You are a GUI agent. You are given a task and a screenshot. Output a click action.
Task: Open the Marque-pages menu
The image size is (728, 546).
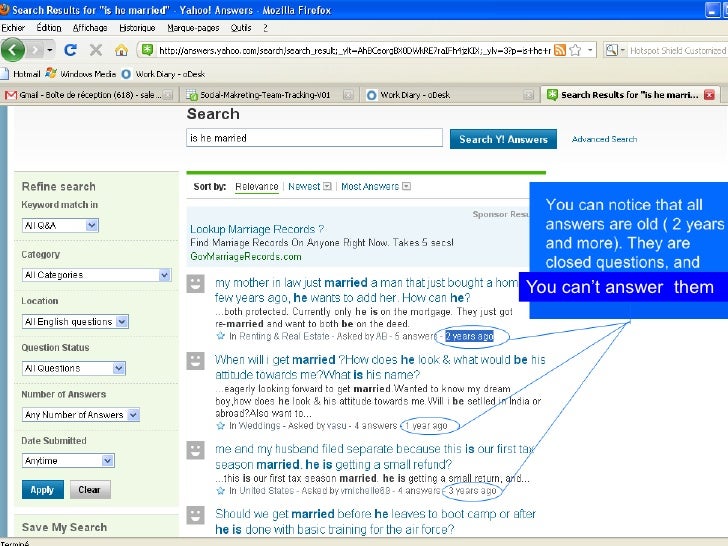[193, 28]
